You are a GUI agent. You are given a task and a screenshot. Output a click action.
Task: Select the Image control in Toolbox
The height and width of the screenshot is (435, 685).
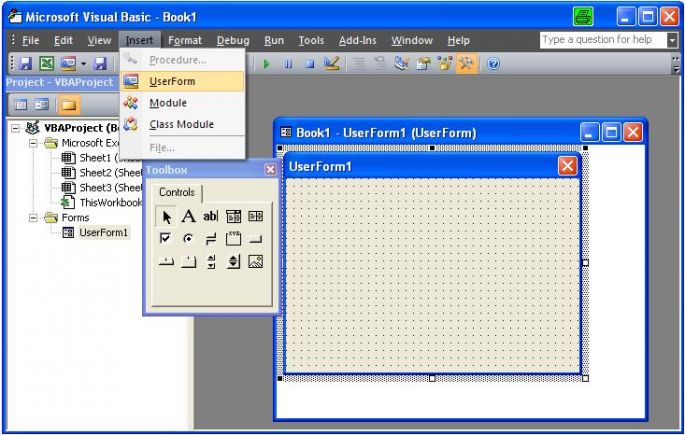click(x=256, y=262)
